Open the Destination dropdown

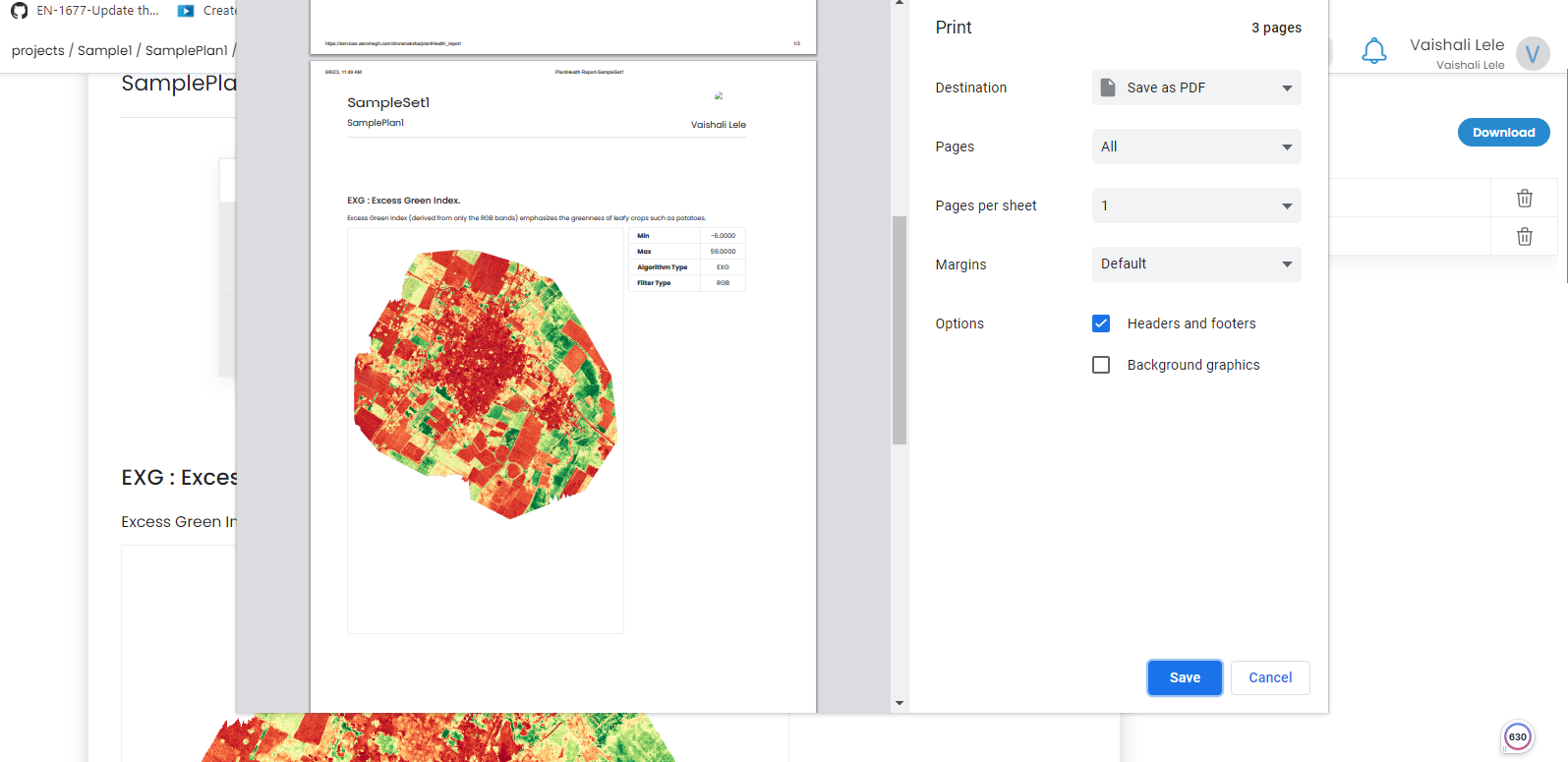coord(1195,88)
